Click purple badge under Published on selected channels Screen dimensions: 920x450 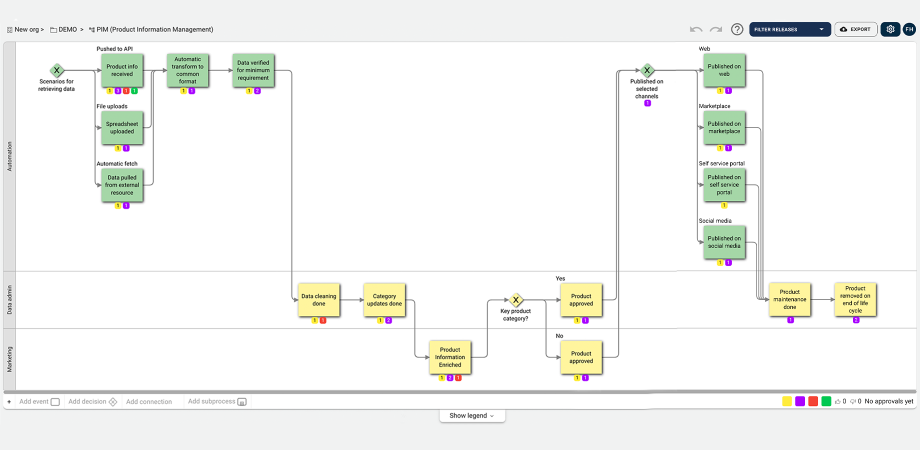click(x=647, y=103)
